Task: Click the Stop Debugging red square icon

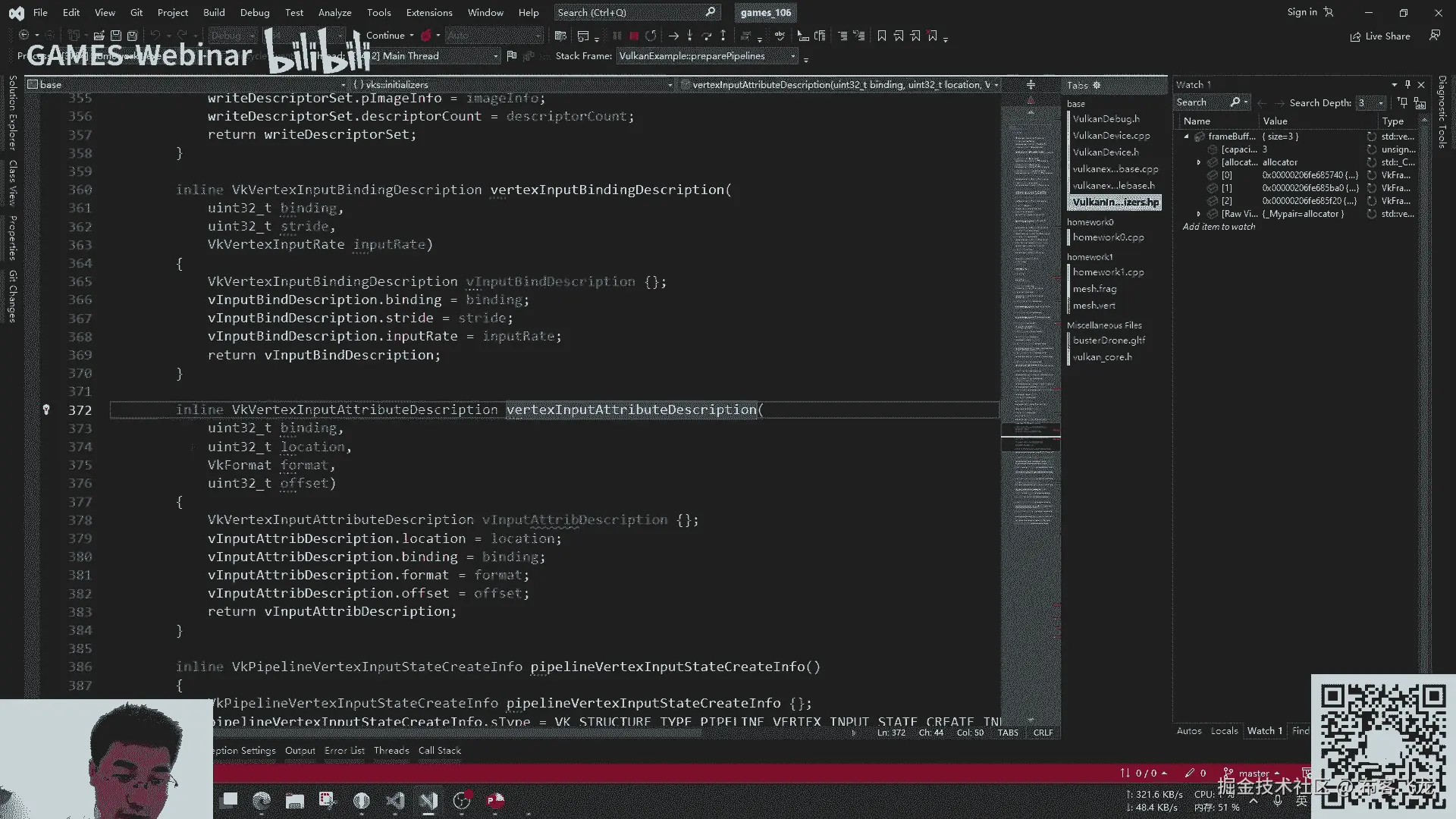Action: tap(634, 36)
